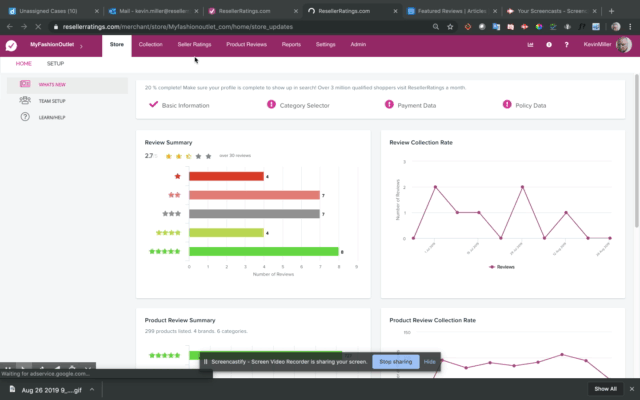Stop the browser page loading
Viewport: 640px width, 400px height.
coord(38,27)
